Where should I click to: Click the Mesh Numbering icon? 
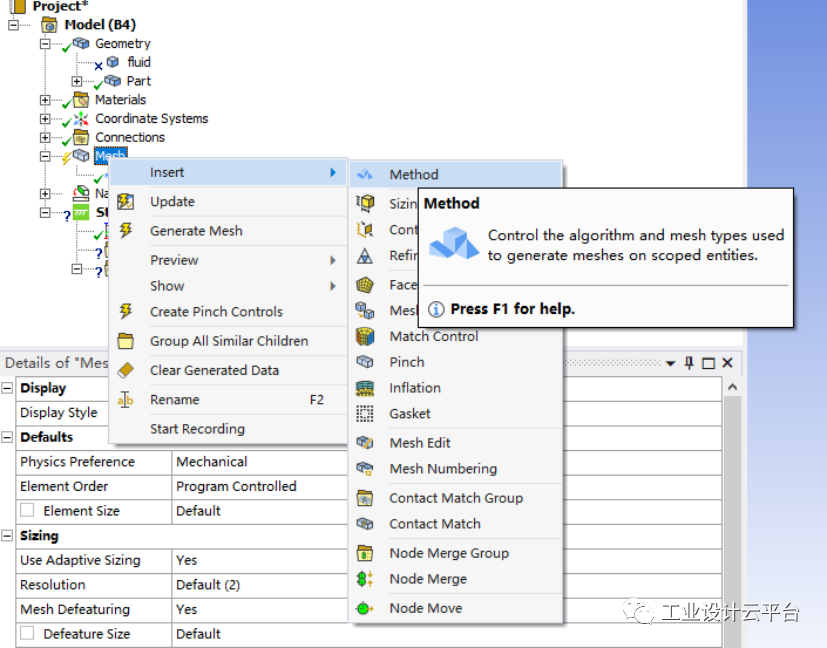tap(365, 469)
